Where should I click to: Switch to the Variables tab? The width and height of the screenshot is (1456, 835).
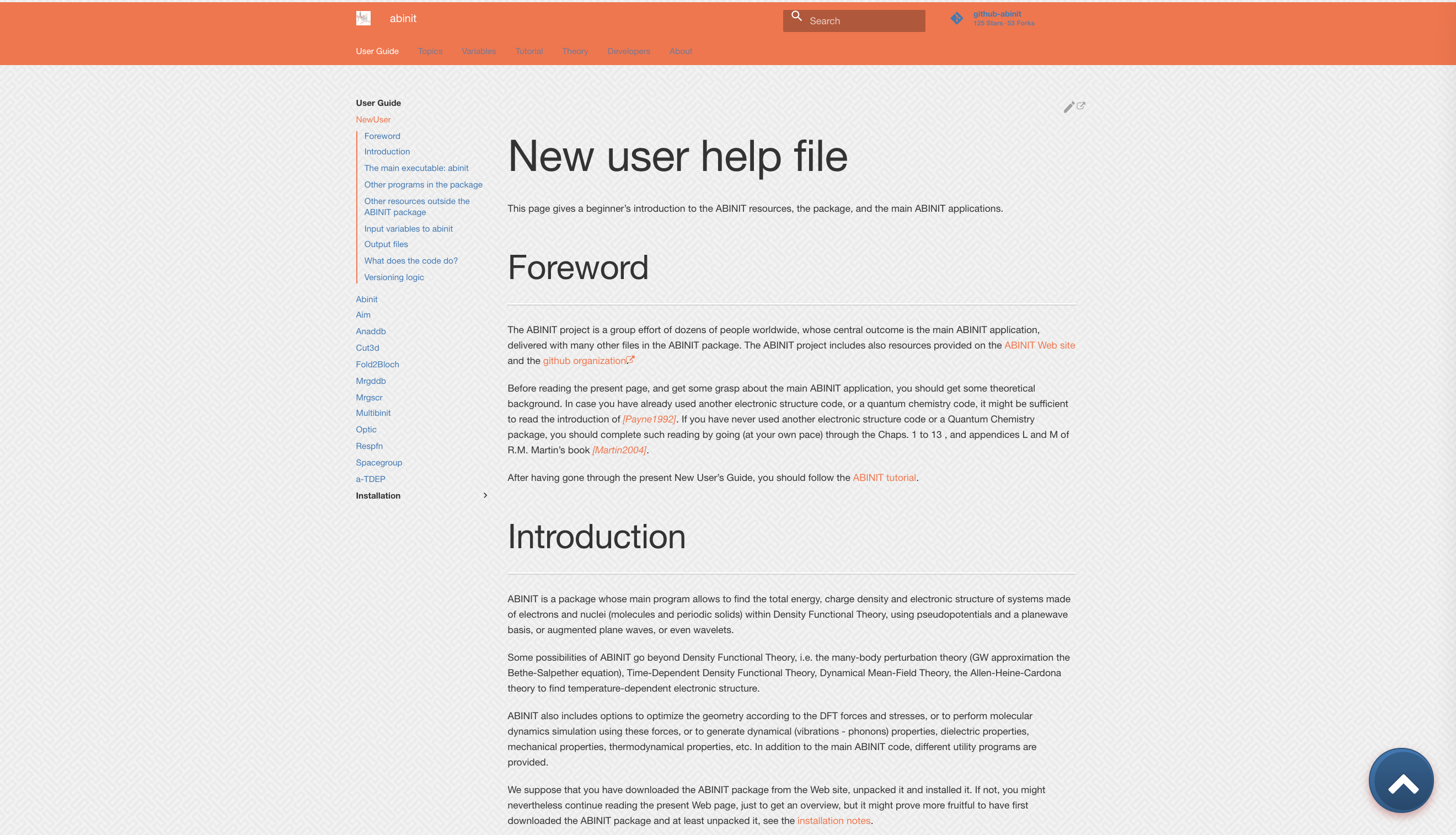pos(479,51)
